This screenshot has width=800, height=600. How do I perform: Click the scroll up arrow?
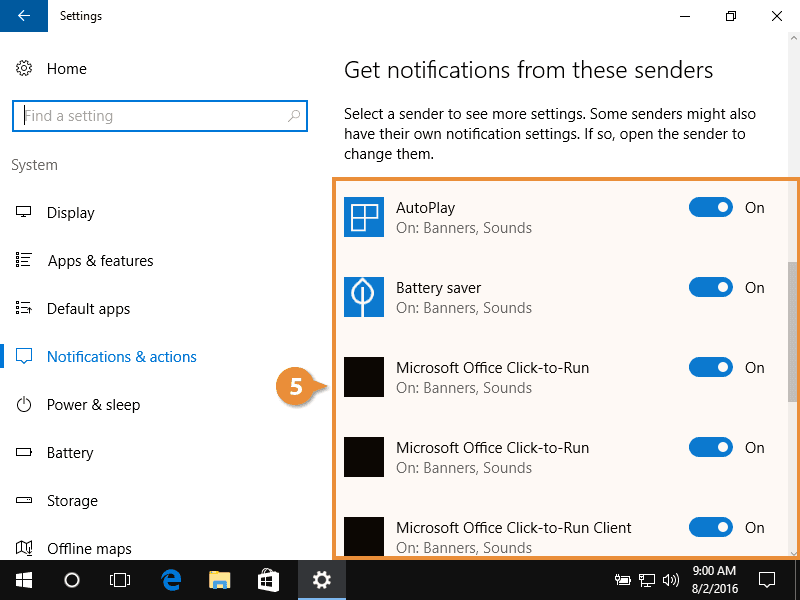pos(793,38)
